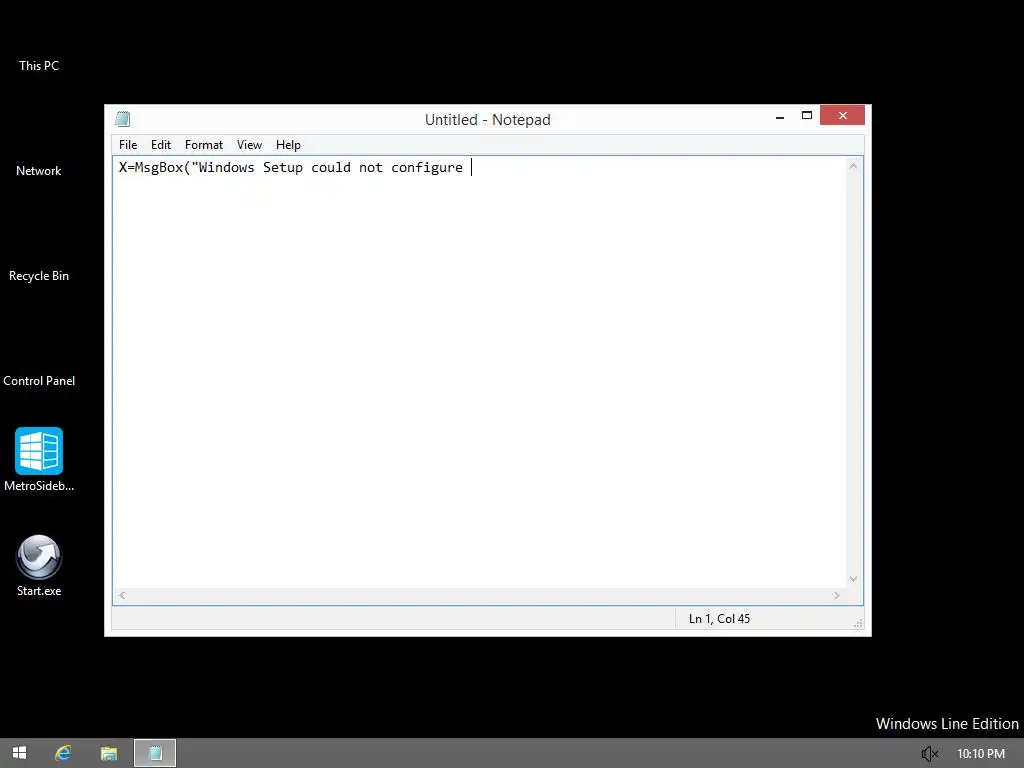1024x768 pixels.
Task: Open the View menu
Action: point(249,145)
